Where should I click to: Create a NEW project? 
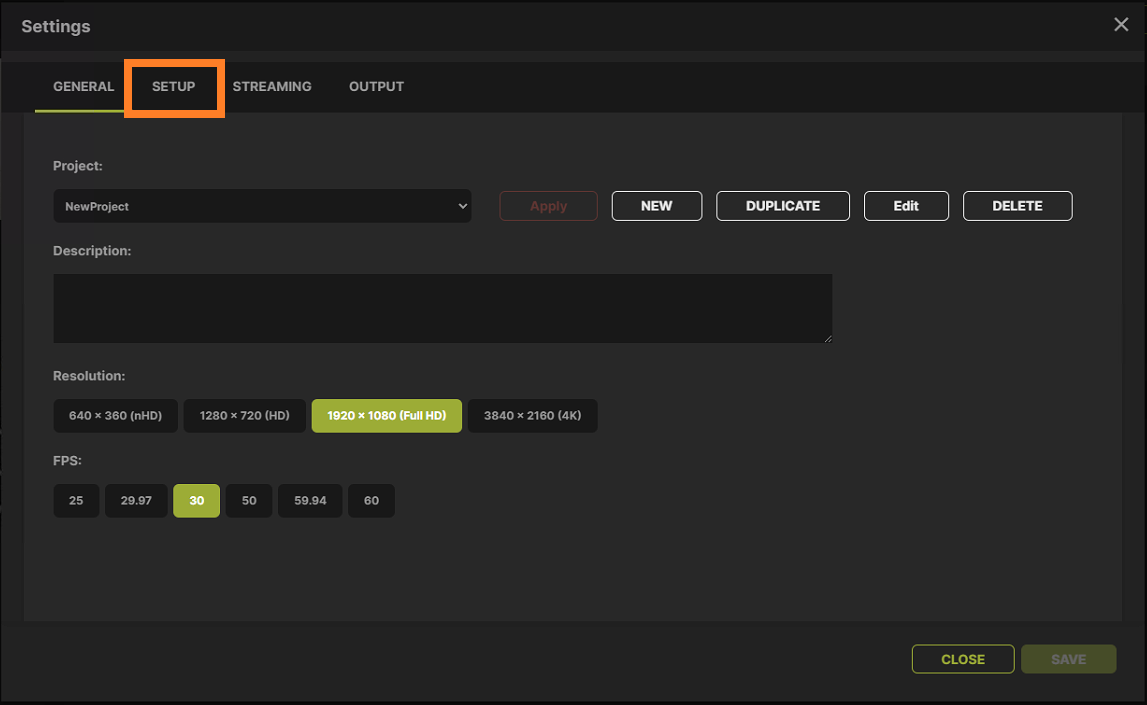point(656,206)
